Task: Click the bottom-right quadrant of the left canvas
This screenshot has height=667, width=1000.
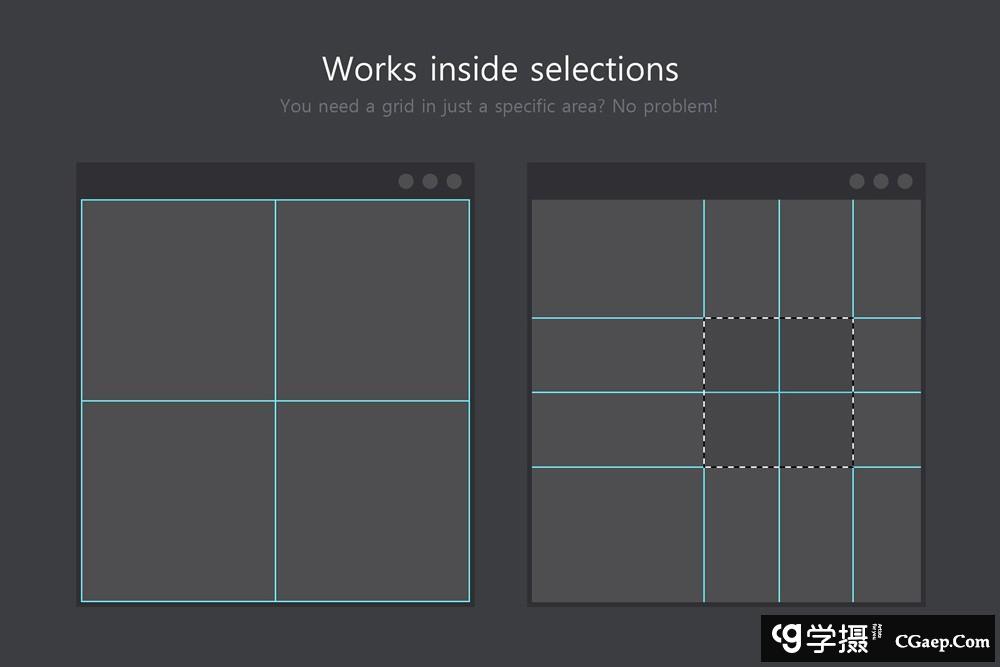Action: click(x=372, y=500)
